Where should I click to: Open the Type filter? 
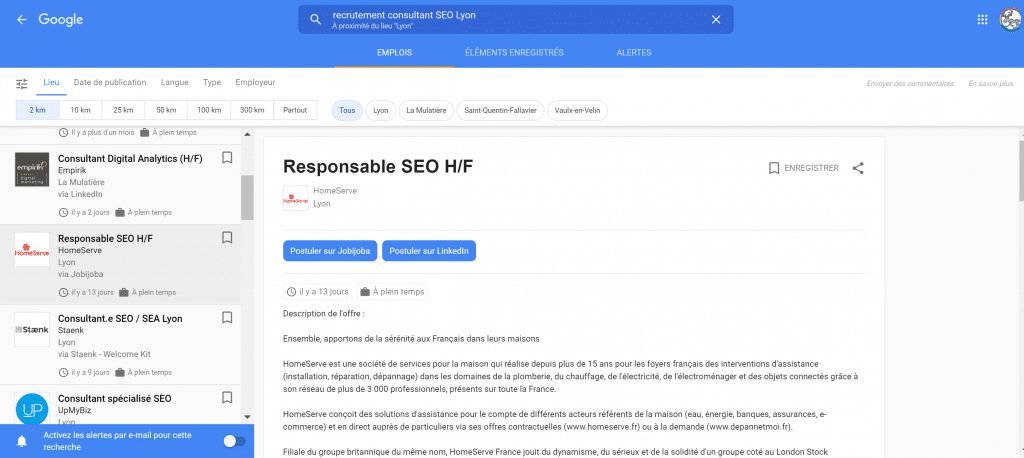(x=212, y=82)
